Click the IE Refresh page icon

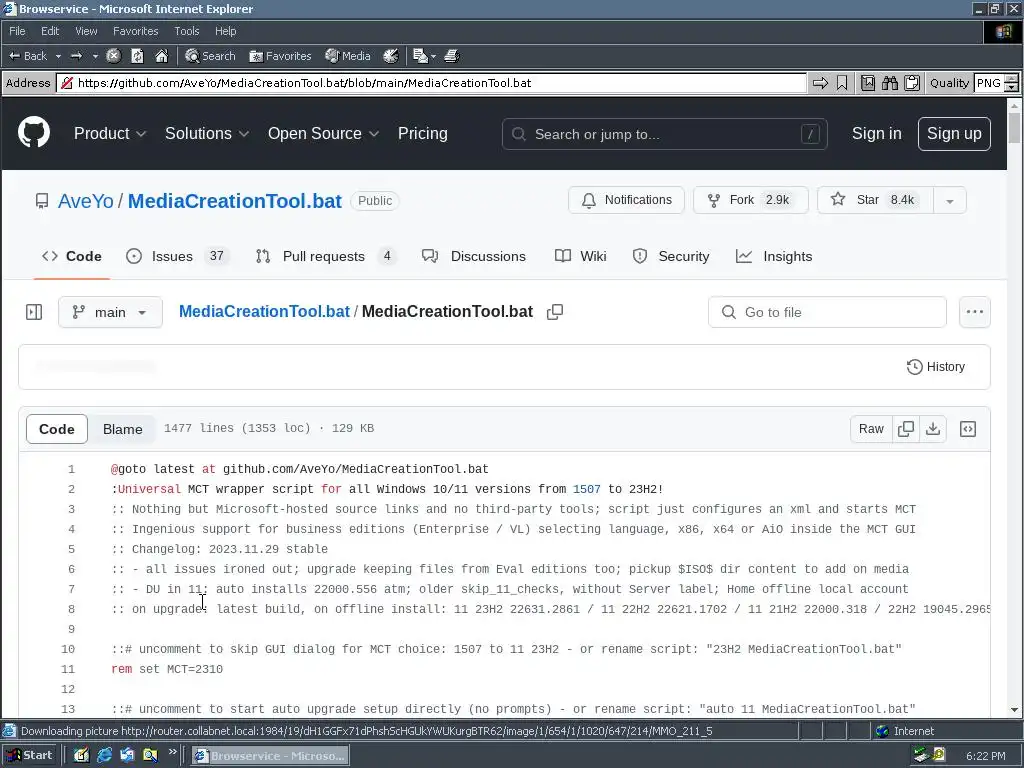pyautogui.click(x=137, y=56)
